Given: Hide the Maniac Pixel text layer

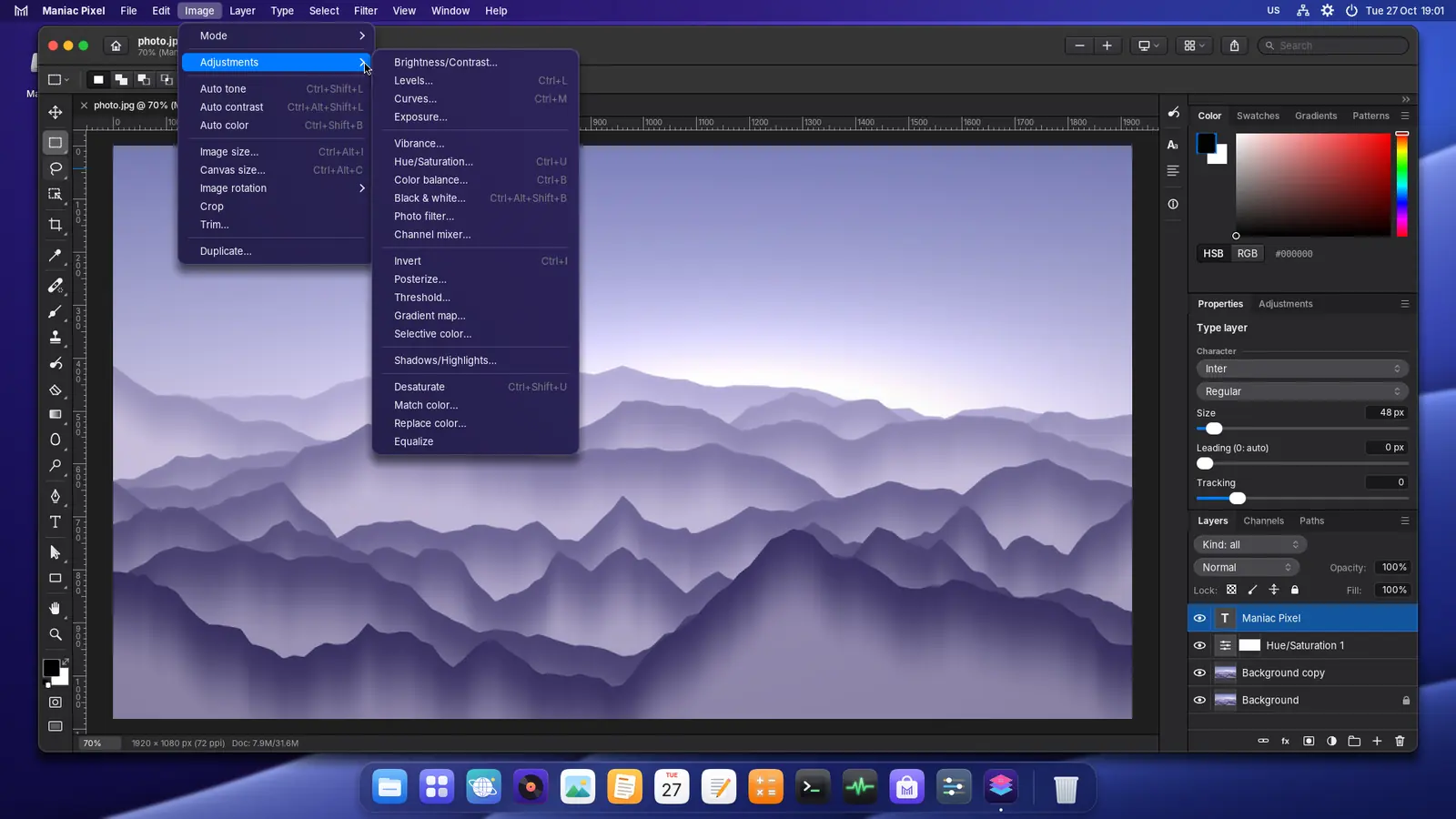Looking at the screenshot, I should [x=1199, y=618].
